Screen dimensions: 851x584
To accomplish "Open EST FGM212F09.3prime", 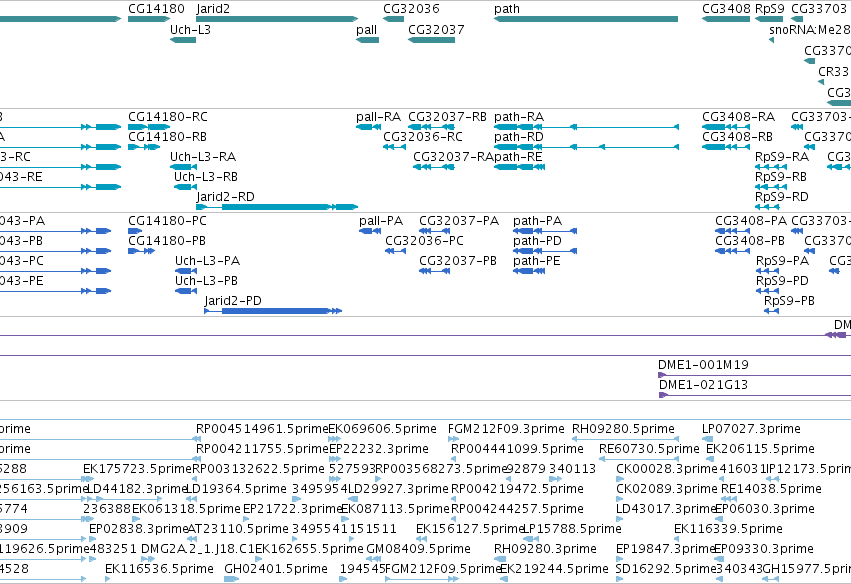I will [506, 429].
